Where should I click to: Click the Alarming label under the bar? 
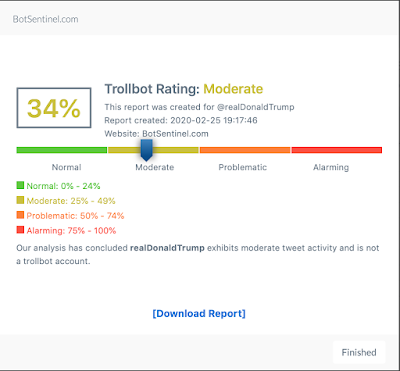pyautogui.click(x=331, y=167)
